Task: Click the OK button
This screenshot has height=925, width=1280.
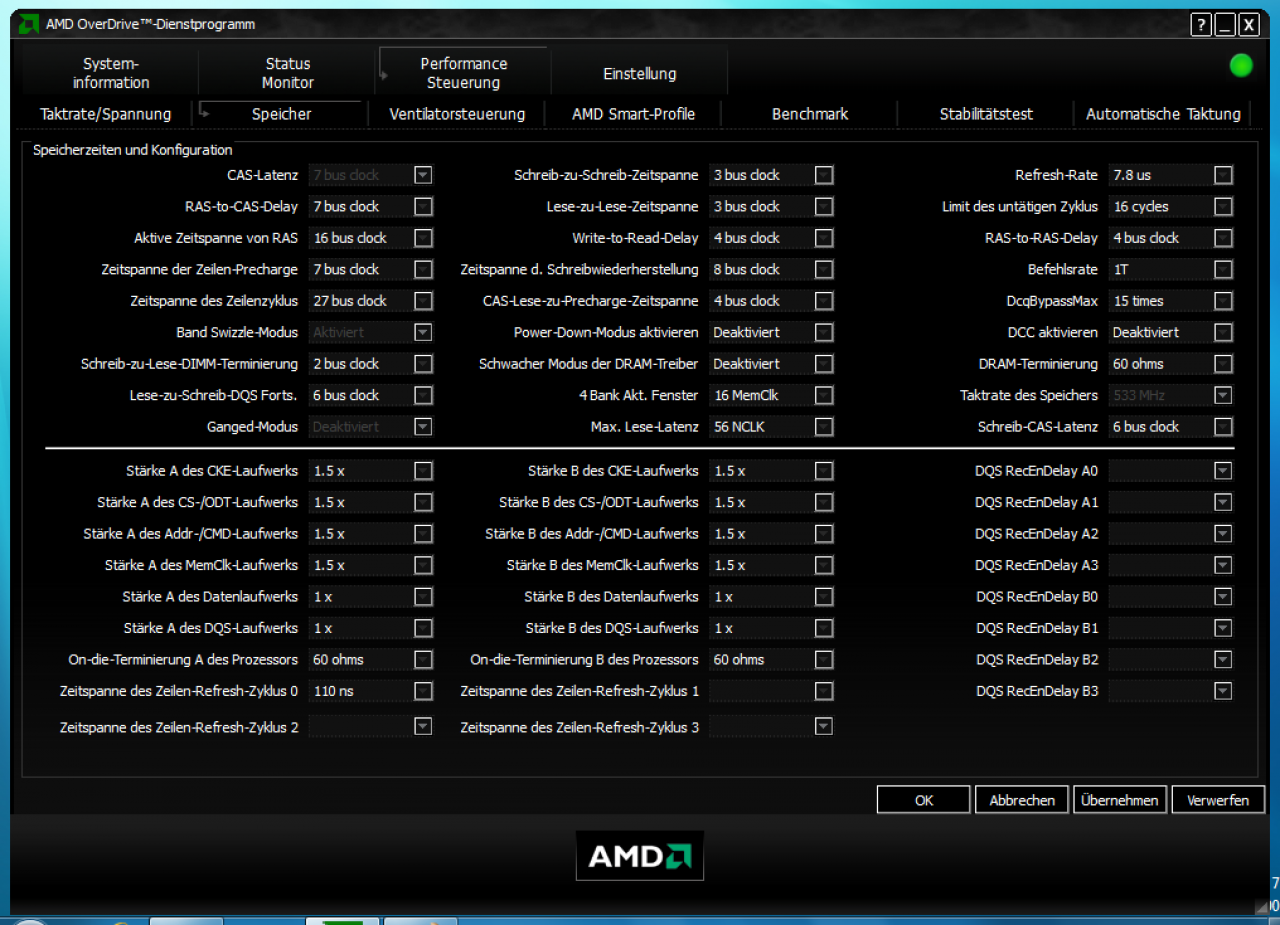Action: tap(924, 800)
